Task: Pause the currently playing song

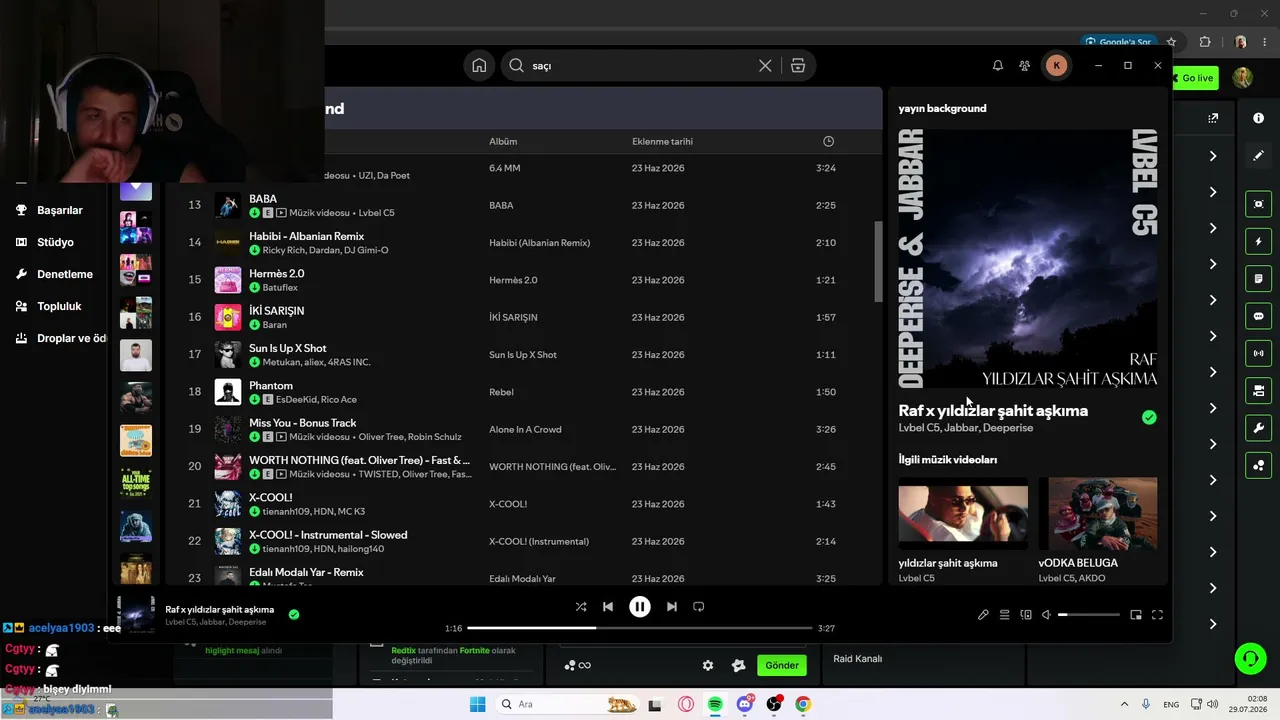Action: coord(640,606)
